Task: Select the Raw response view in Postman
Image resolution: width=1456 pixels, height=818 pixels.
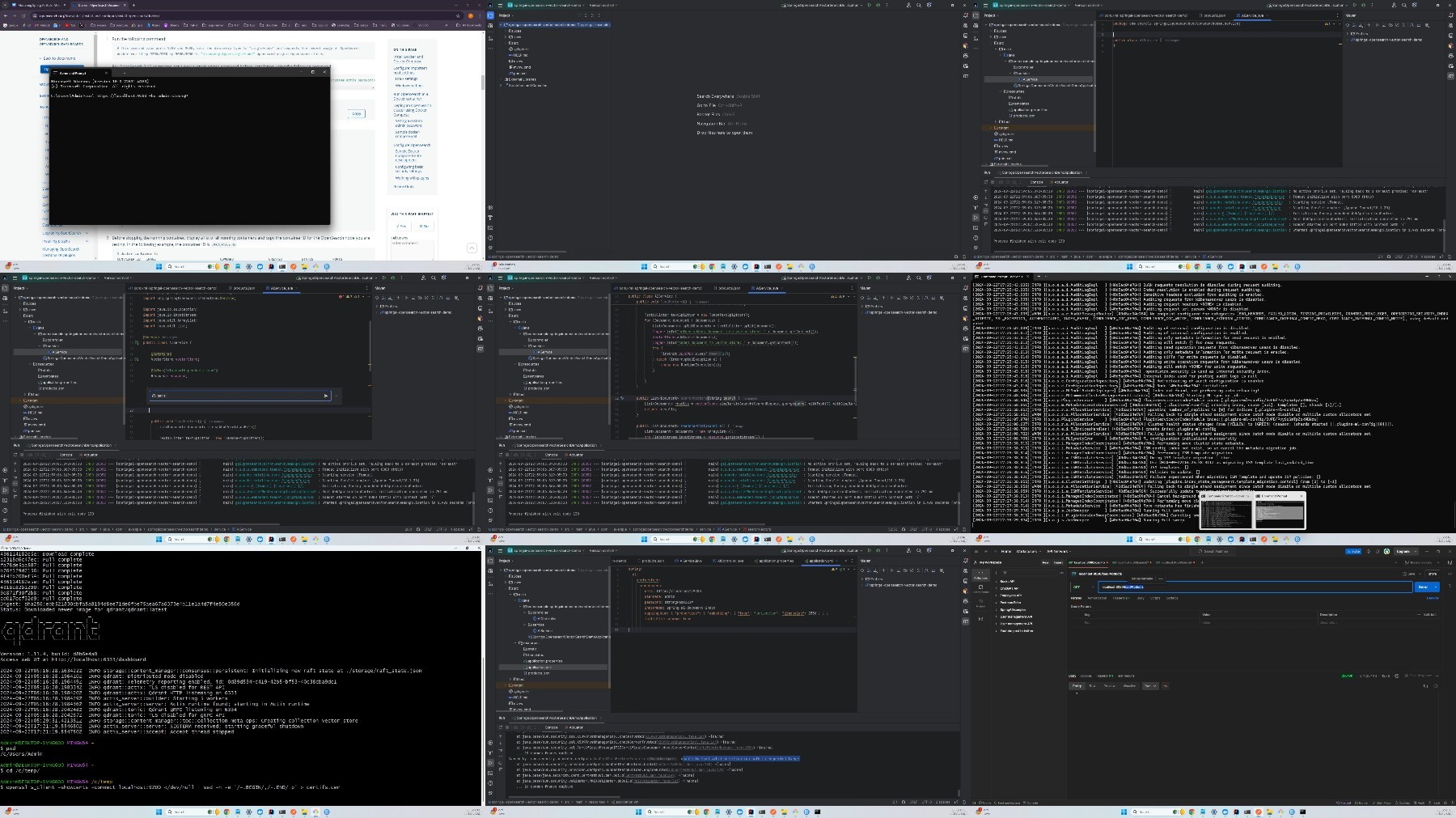Action: pyautogui.click(x=1092, y=686)
